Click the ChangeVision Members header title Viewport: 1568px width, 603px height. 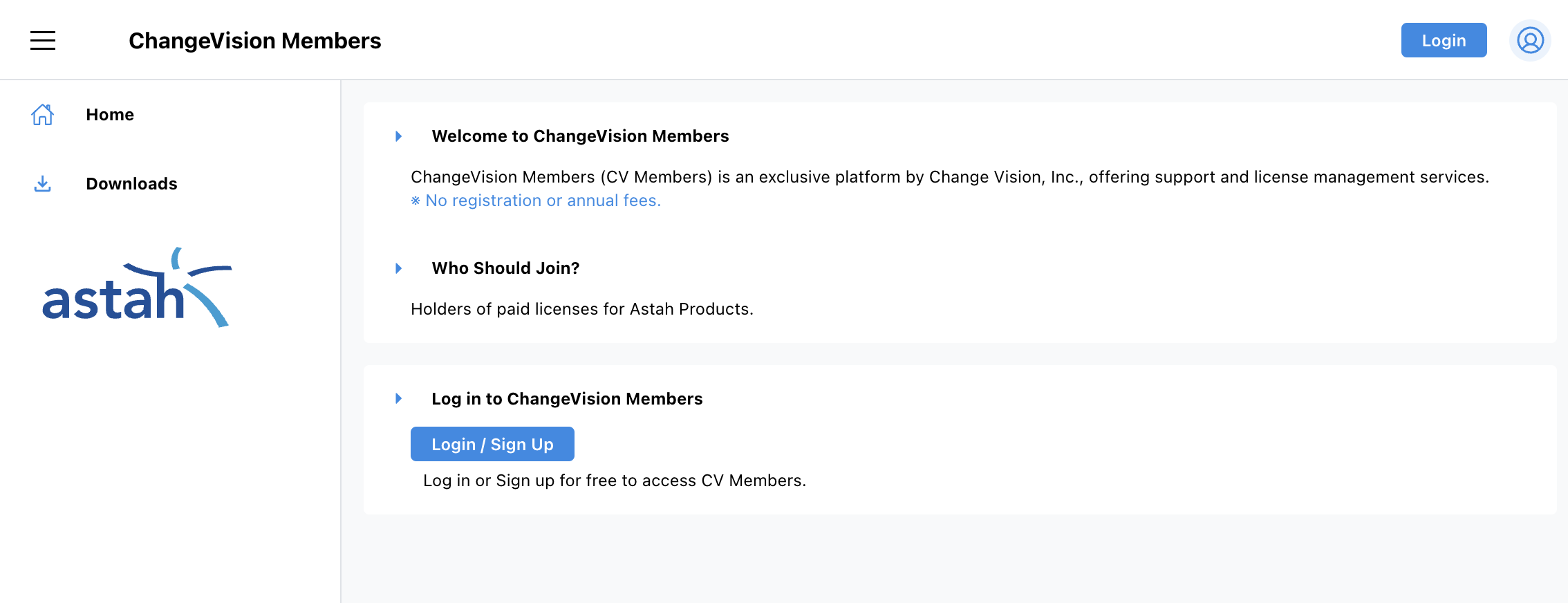pos(255,41)
